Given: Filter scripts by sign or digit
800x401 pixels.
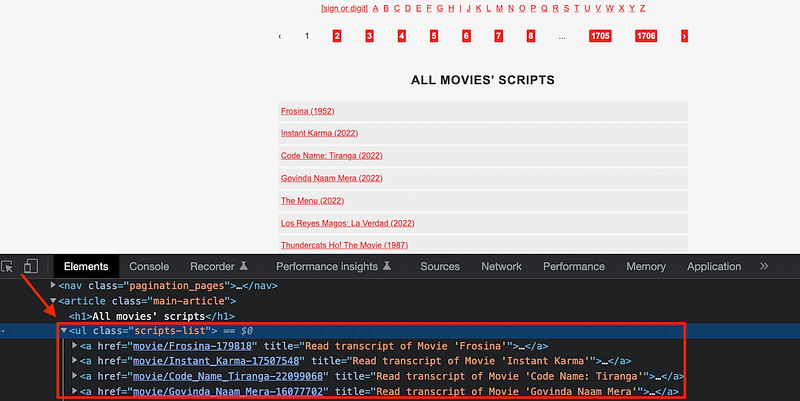Looking at the screenshot, I should 344,9.
